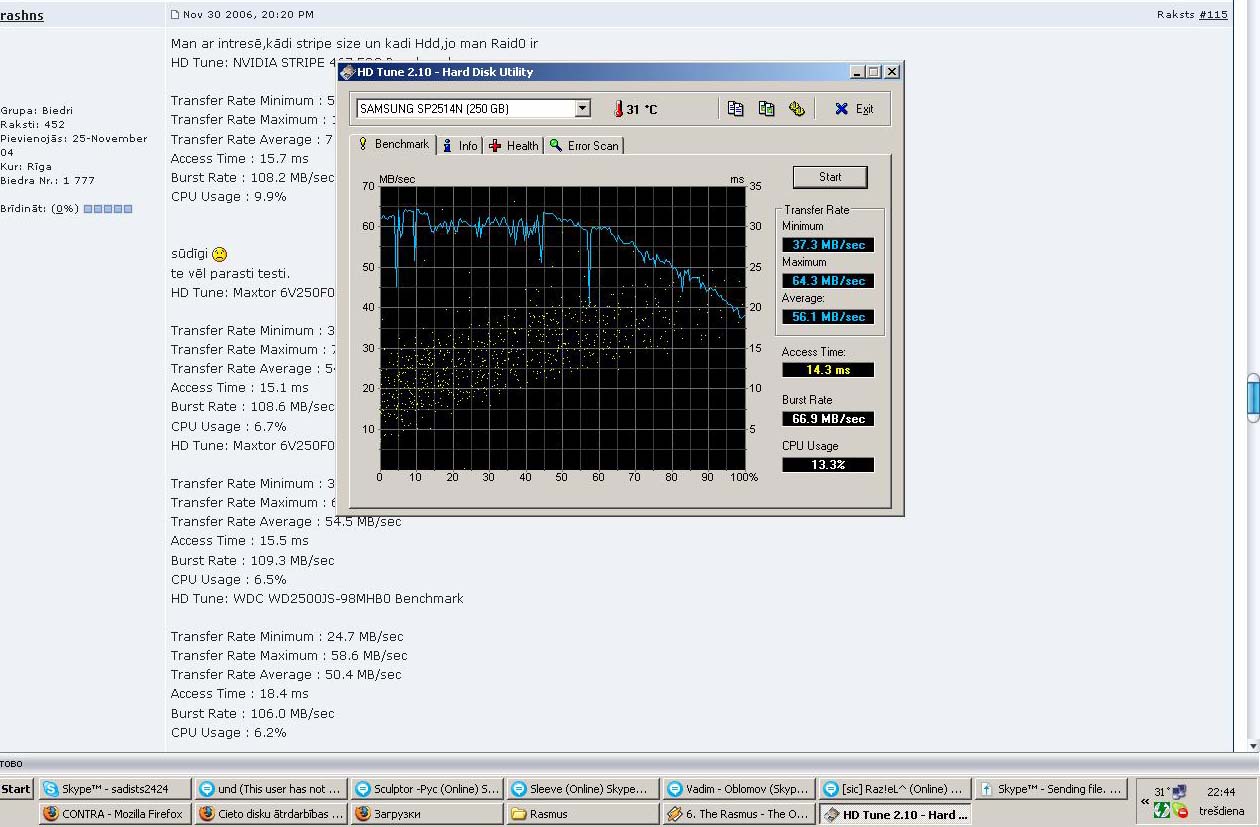
Task: Click the 13.3% CPU usage value
Action: pyautogui.click(x=828, y=465)
